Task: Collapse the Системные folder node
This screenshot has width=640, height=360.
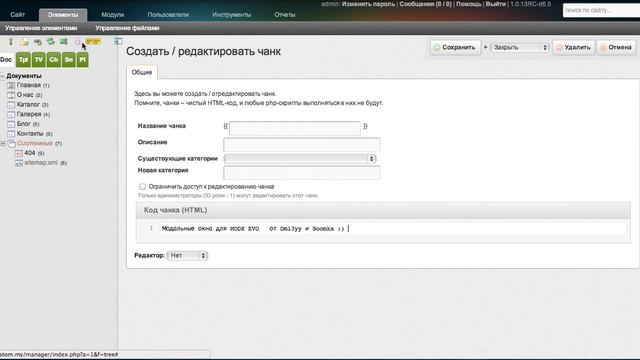Action: tap(3, 144)
